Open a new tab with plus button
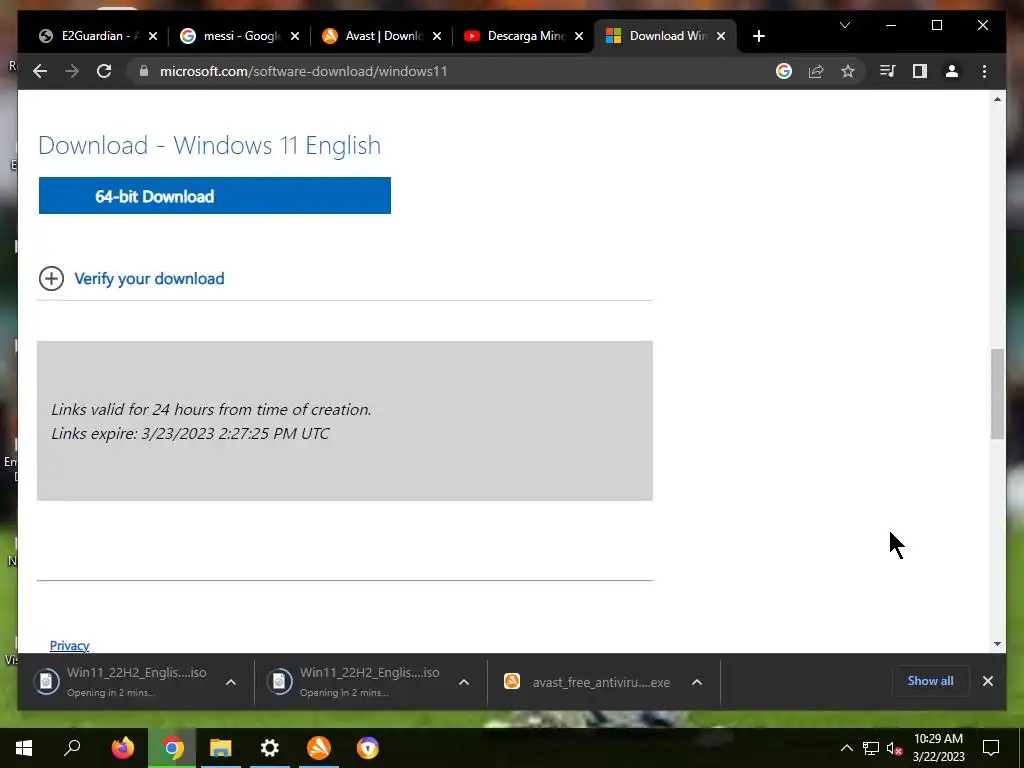 point(758,37)
